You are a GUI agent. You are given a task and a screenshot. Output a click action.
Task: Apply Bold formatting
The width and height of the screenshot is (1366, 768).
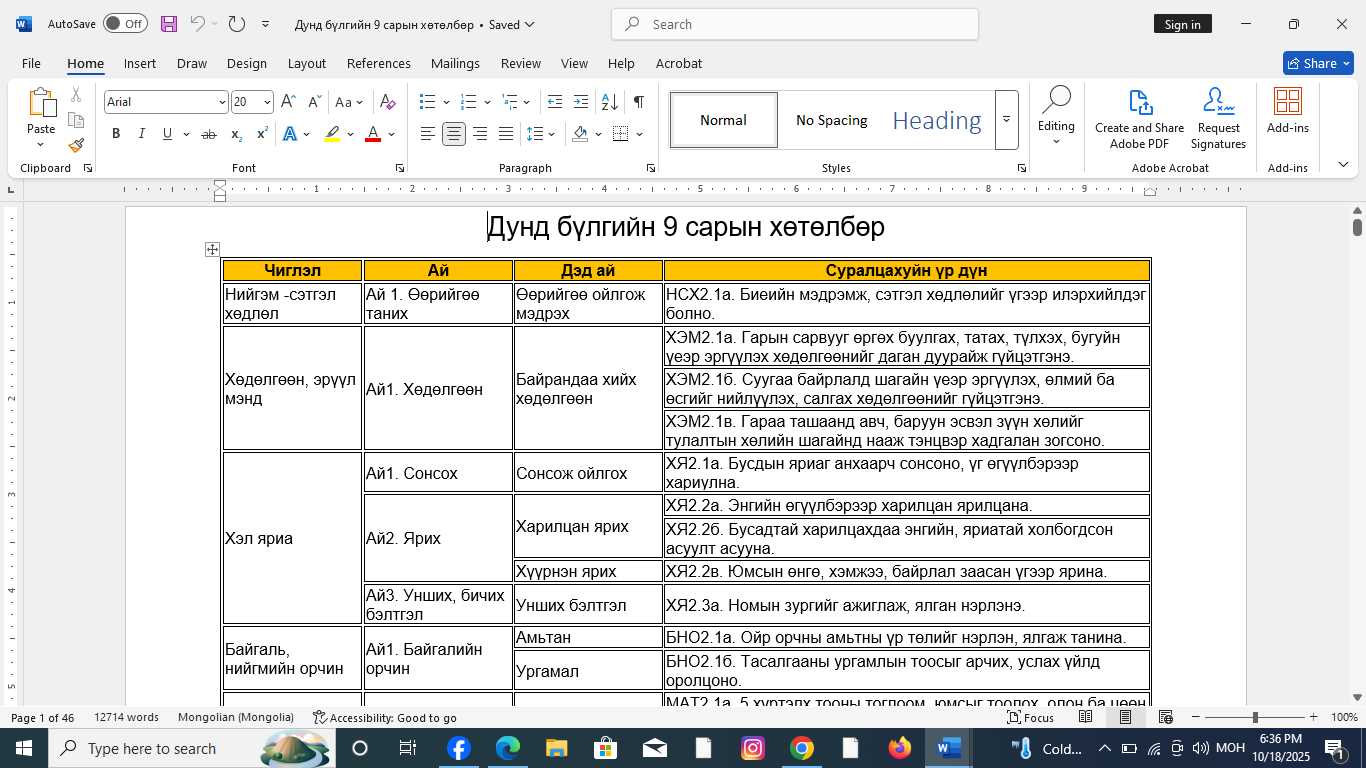pos(116,133)
